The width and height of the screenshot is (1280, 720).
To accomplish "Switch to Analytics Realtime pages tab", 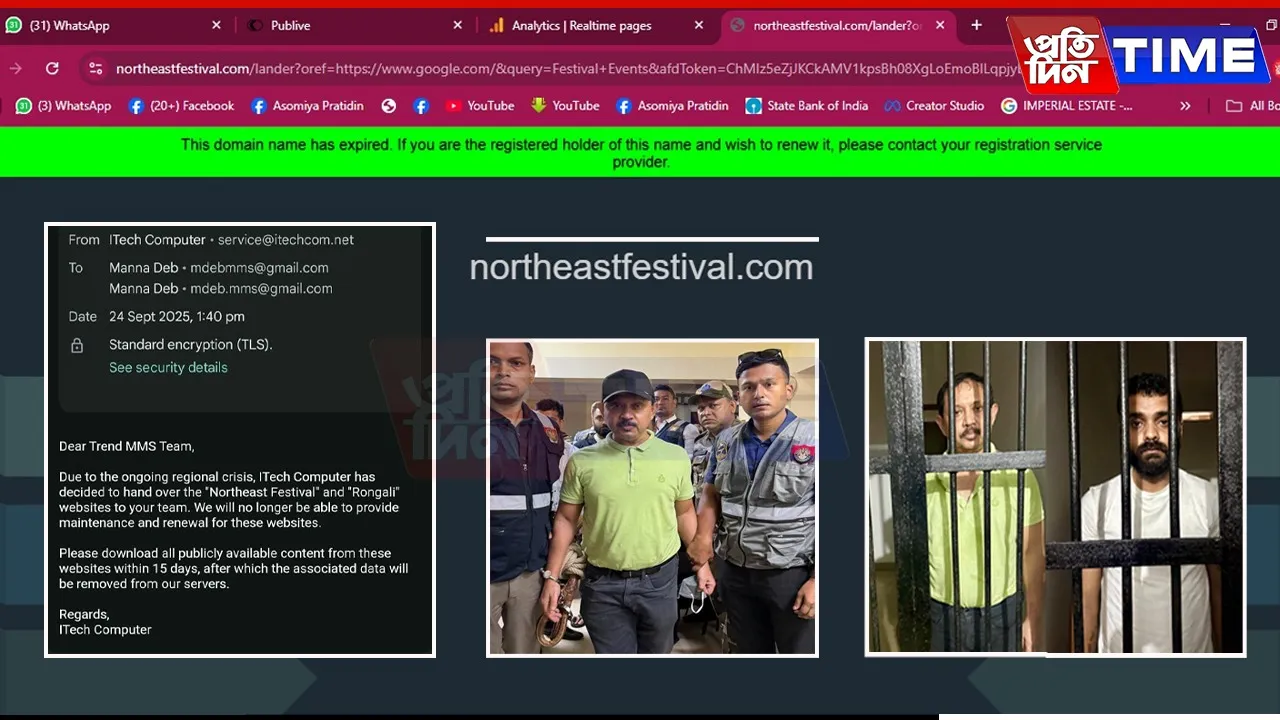I will 580,25.
